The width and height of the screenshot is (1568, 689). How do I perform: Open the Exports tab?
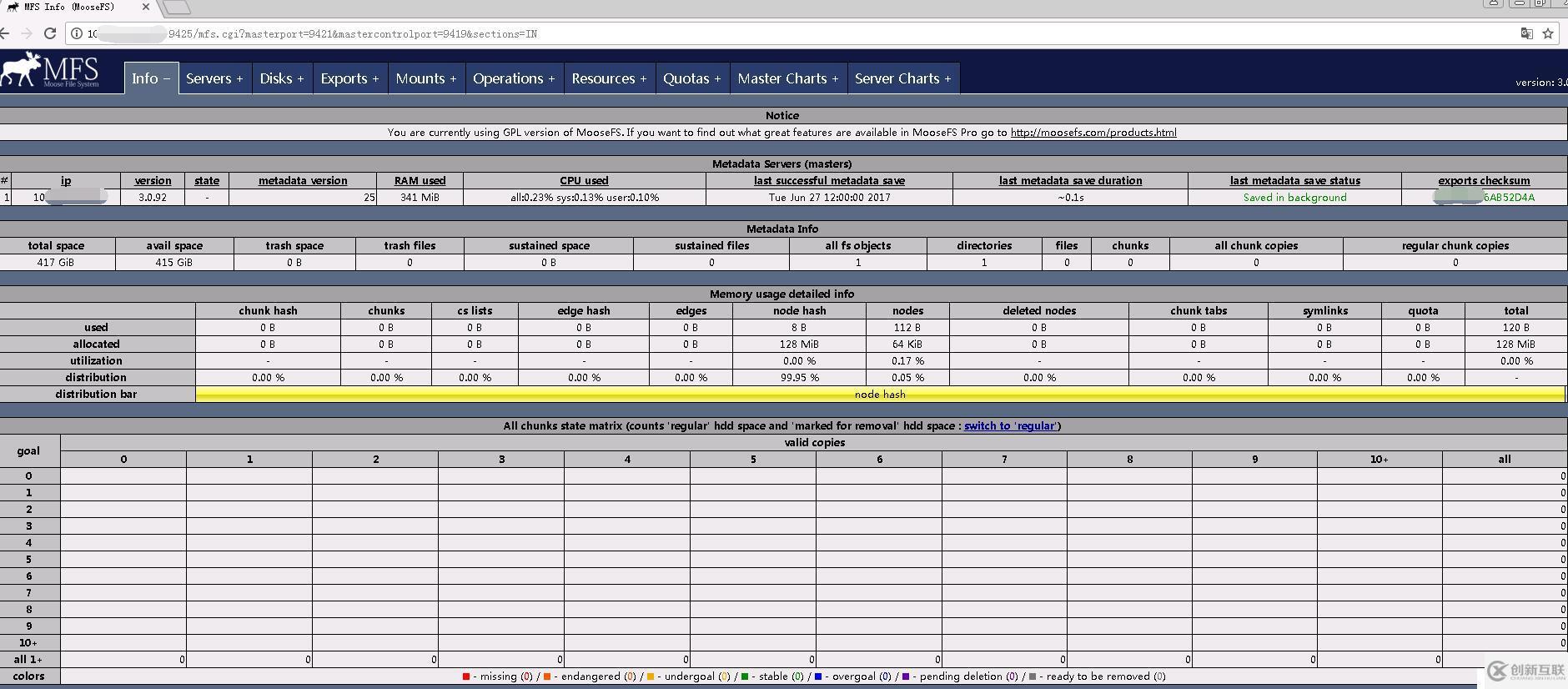[343, 78]
